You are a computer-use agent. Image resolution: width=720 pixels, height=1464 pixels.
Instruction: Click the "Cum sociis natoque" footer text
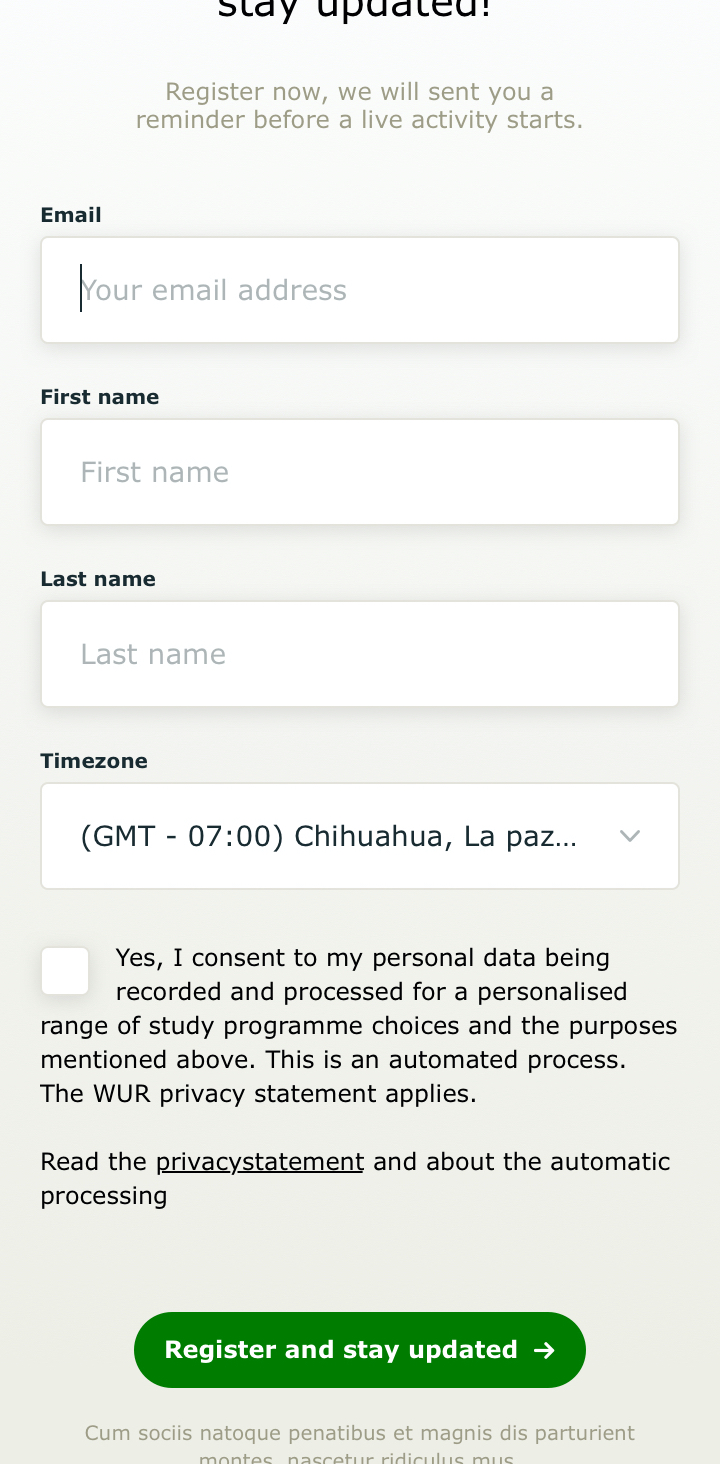[360, 1434]
